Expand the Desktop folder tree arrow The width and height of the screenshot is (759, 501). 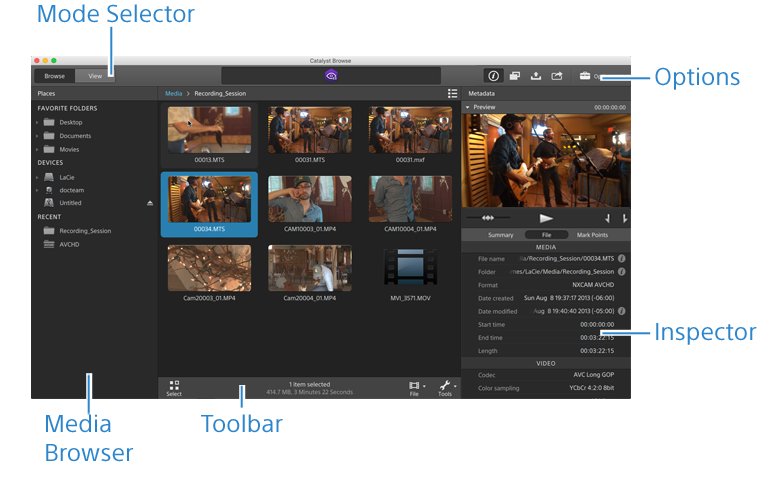coord(37,122)
